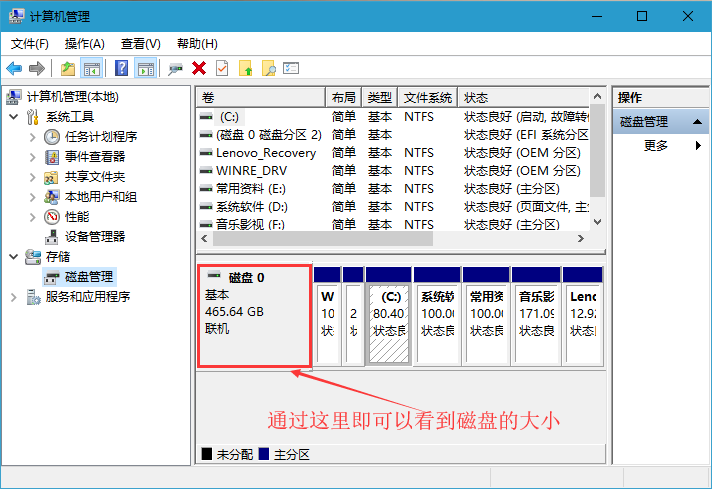Collapse the 系统工具 tree node
Screen dimensions: 712x489
click(14, 117)
